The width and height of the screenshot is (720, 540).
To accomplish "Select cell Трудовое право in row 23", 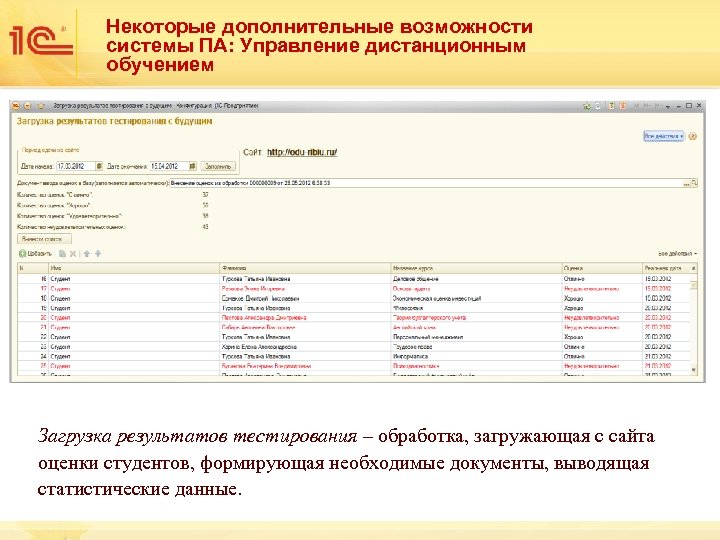I will [x=477, y=347].
